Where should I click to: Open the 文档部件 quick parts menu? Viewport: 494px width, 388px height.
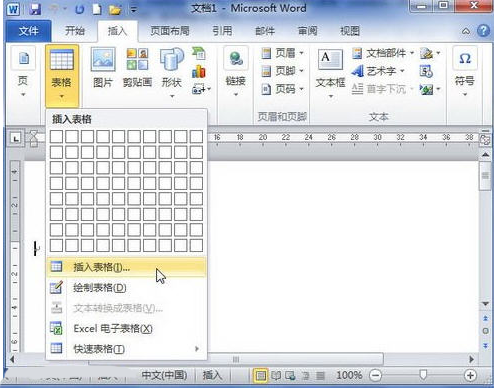coord(383,53)
